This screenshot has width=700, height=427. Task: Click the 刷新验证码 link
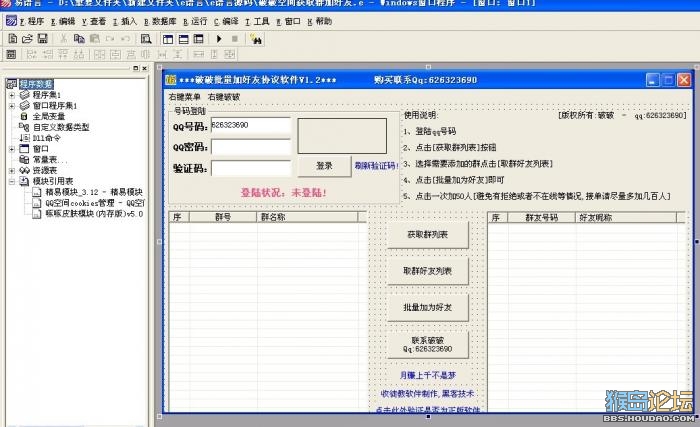click(376, 166)
